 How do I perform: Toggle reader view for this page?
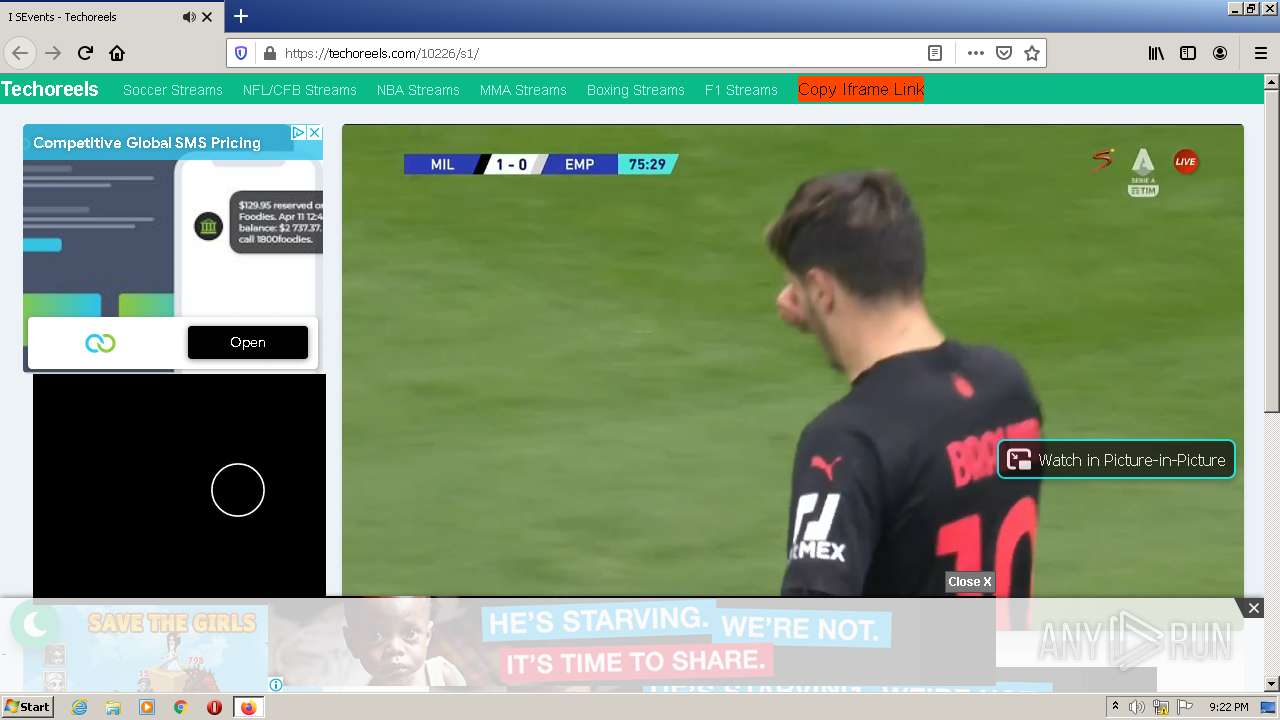click(x=934, y=53)
